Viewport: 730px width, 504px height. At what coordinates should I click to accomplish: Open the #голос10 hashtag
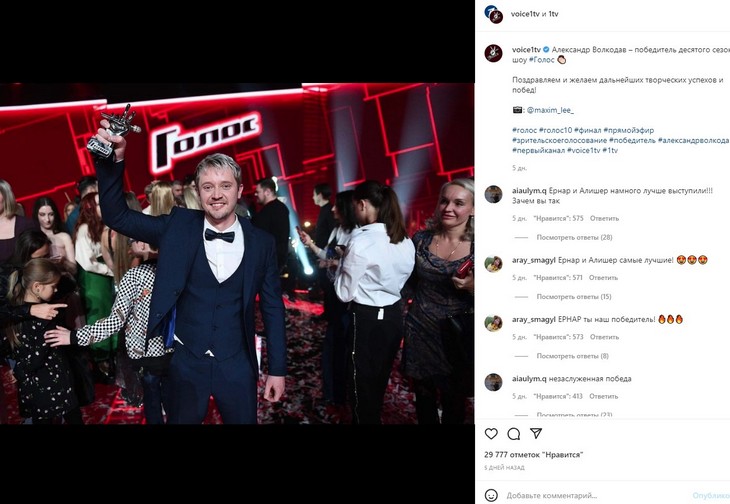(555, 130)
